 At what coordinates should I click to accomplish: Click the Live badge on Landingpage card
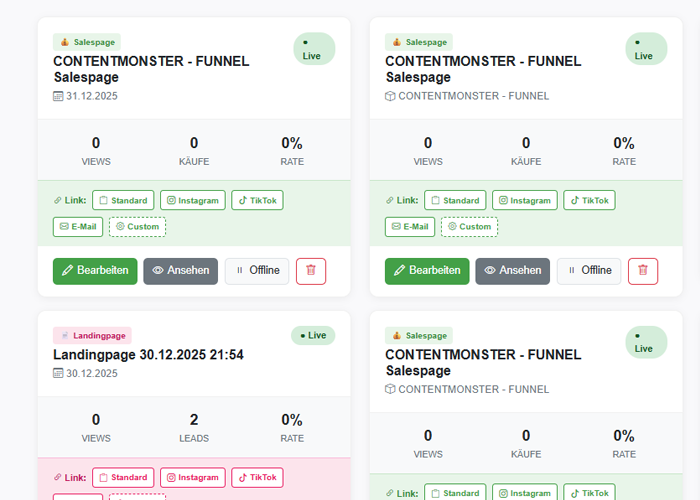coord(313,336)
